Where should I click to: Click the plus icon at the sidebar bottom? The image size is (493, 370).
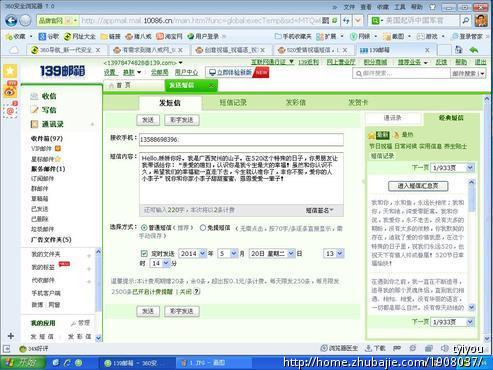pyautogui.click(x=10, y=336)
